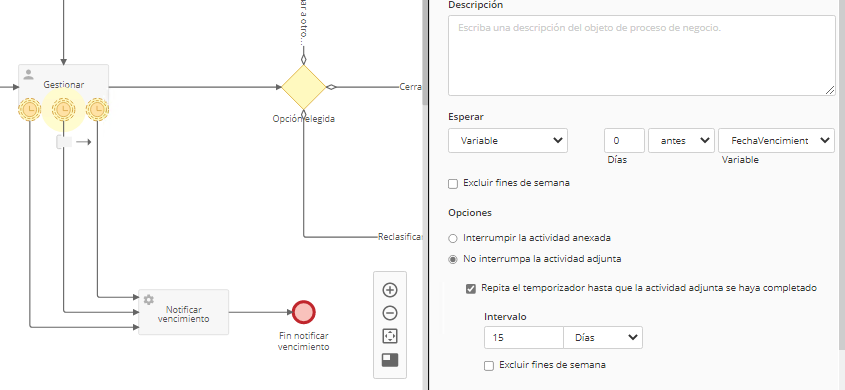The image size is (845, 390).
Task: Select the Opción elegida gateway diamond
Action: coord(304,87)
